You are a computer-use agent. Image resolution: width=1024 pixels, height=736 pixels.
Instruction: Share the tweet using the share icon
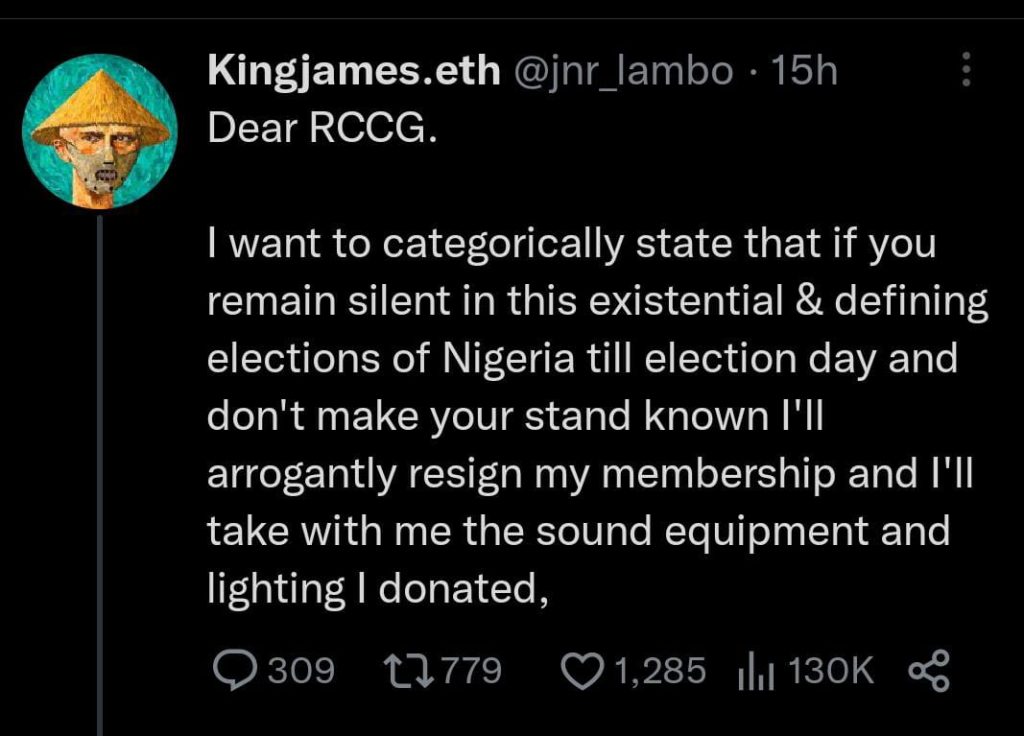coord(929,671)
